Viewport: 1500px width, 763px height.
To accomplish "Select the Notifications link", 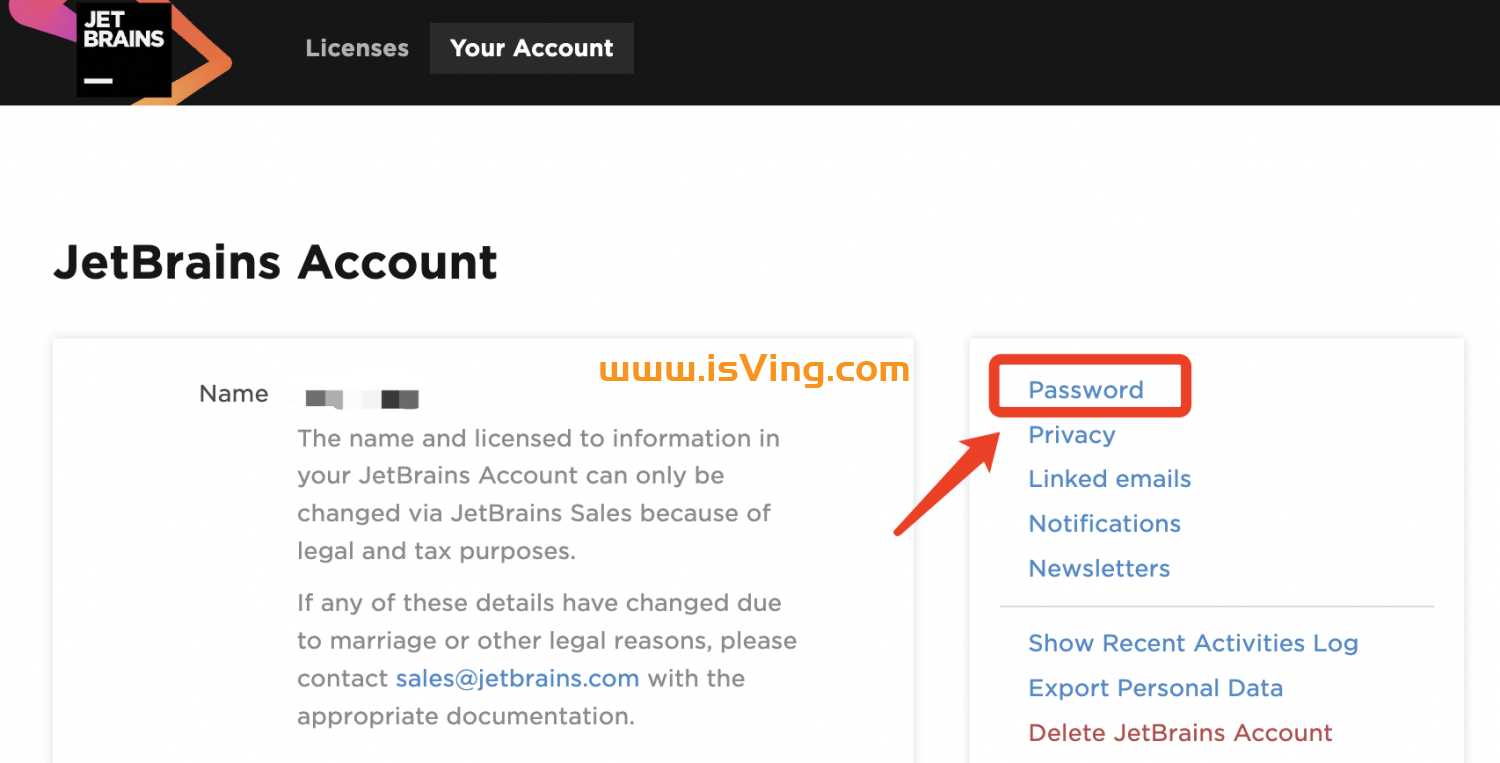I will tap(1104, 524).
